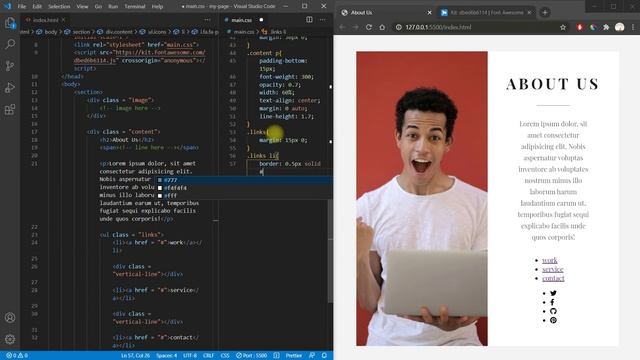Open the Search view in VS Code
This screenshot has width=640, height=360.
(10, 44)
